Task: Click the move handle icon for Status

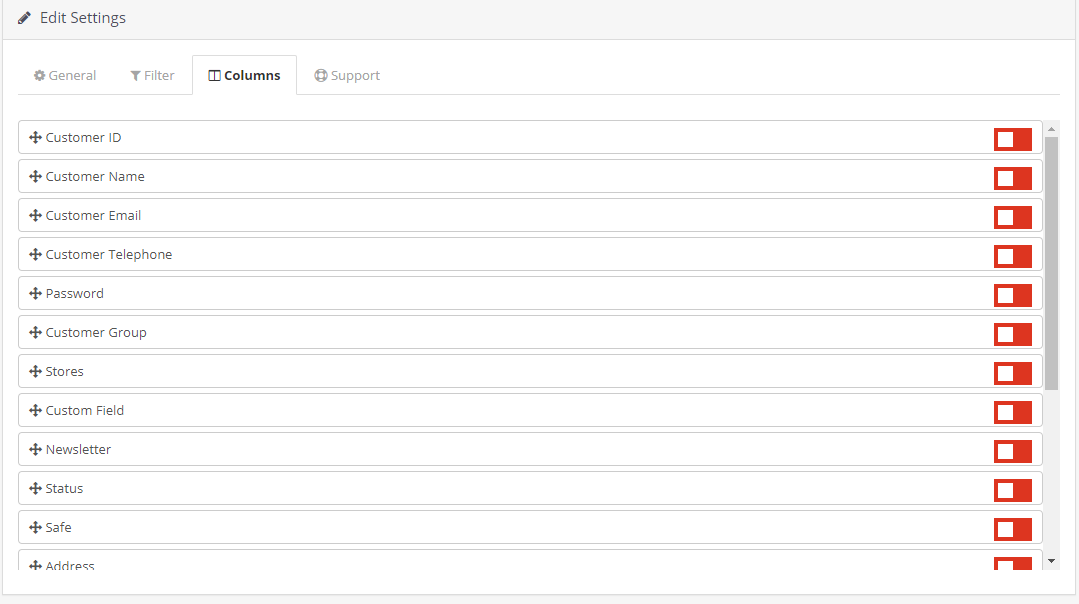Action: (35, 488)
